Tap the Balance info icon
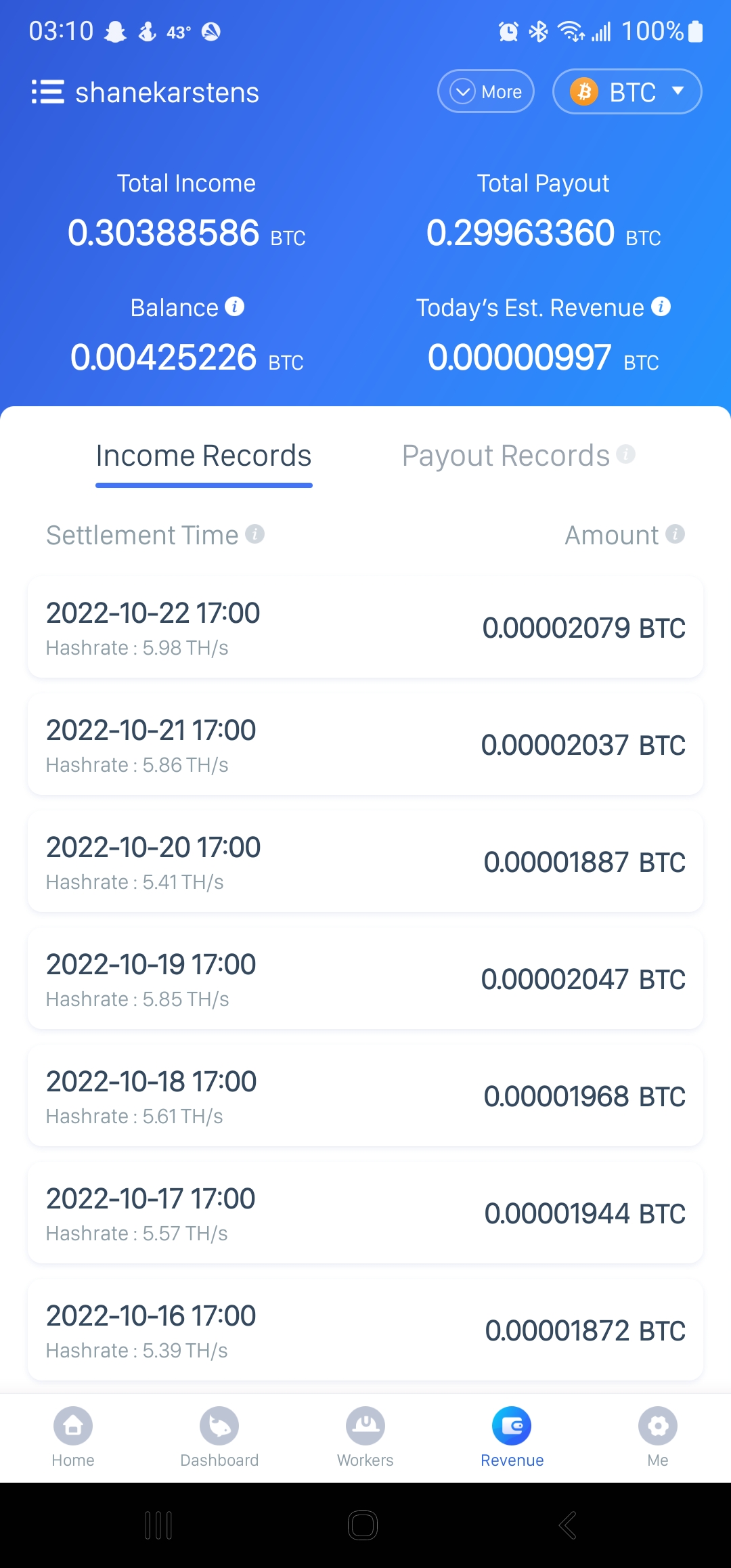The width and height of the screenshot is (731, 1568). click(x=235, y=307)
